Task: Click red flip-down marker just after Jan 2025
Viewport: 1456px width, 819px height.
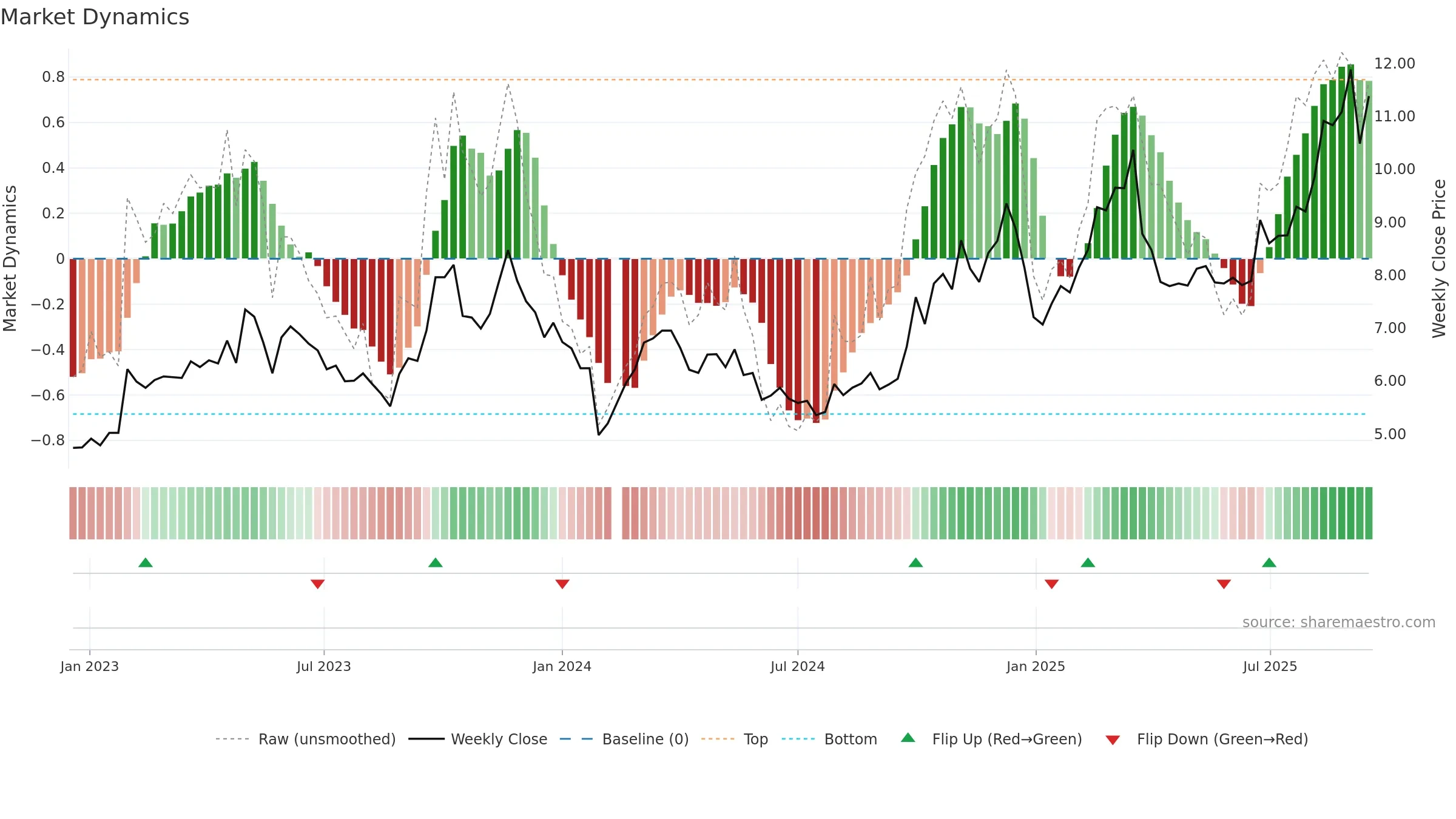Action: 1052,584
